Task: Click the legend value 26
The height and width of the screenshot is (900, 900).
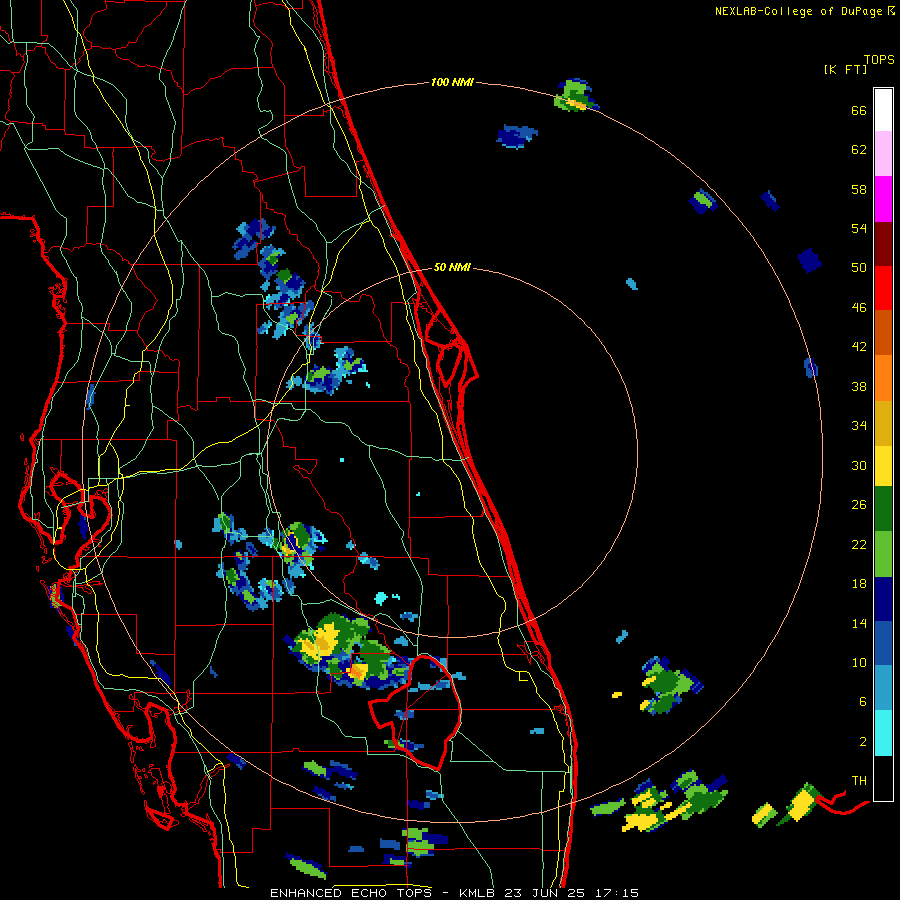Action: [x=859, y=505]
